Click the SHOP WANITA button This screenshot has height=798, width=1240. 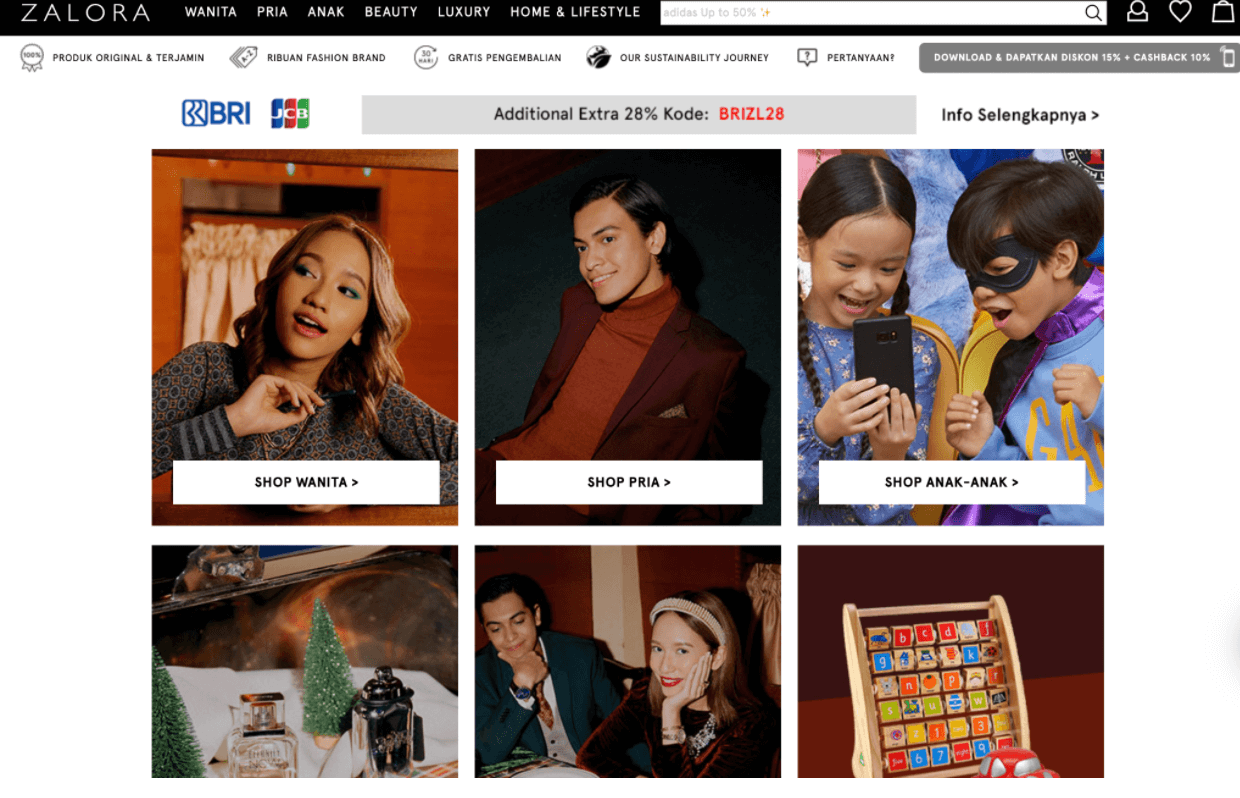(306, 482)
